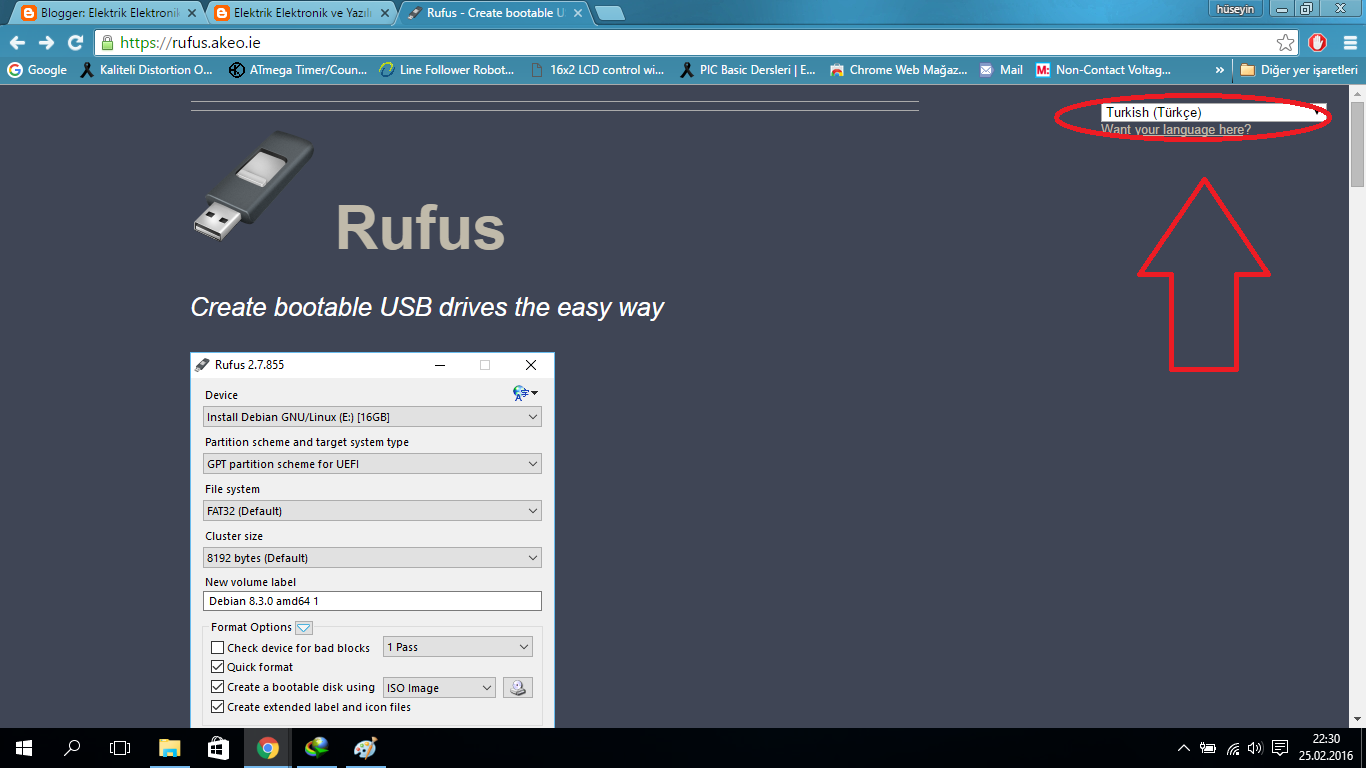Open File Explorer from the taskbar

tap(170, 748)
